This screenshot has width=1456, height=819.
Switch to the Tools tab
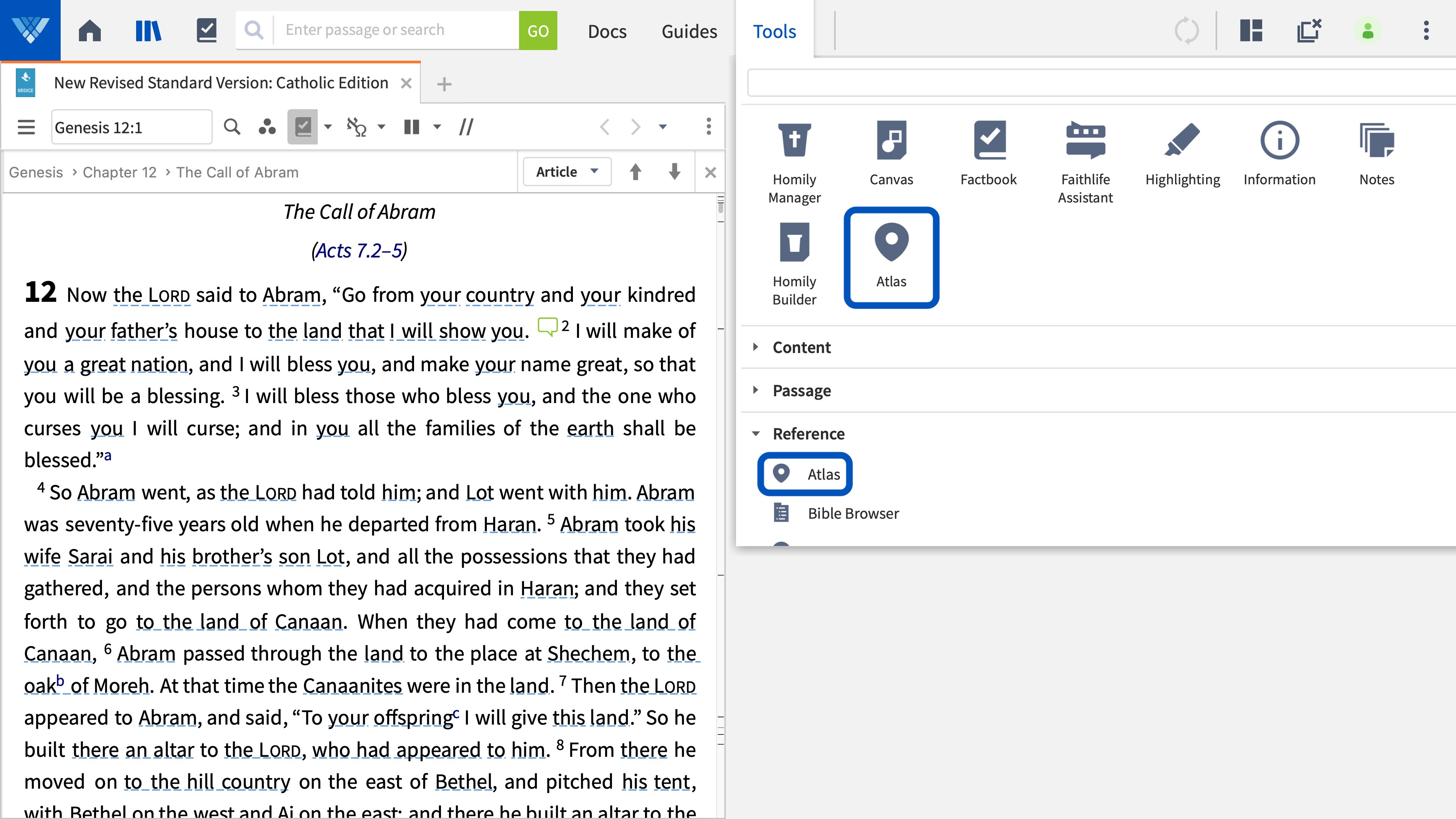[x=774, y=31]
